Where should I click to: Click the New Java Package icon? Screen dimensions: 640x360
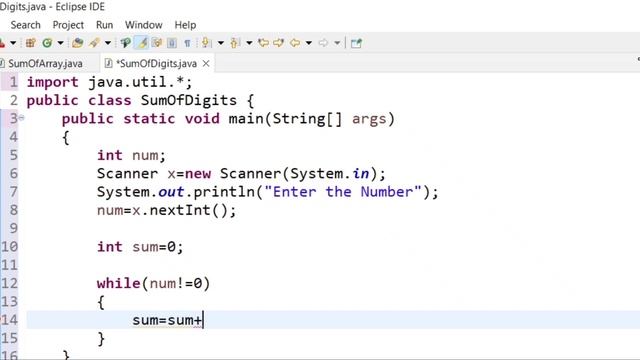coord(30,43)
